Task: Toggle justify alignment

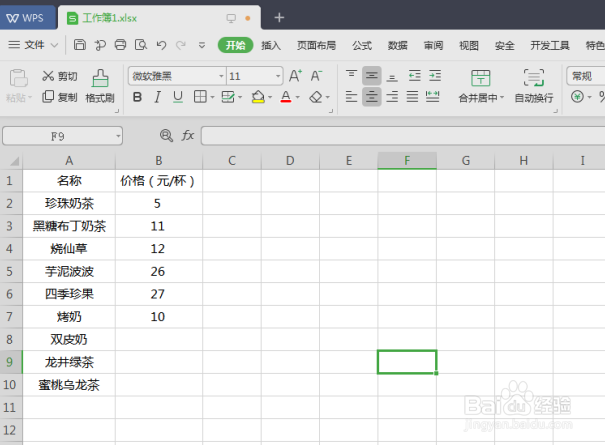Action: click(x=412, y=96)
